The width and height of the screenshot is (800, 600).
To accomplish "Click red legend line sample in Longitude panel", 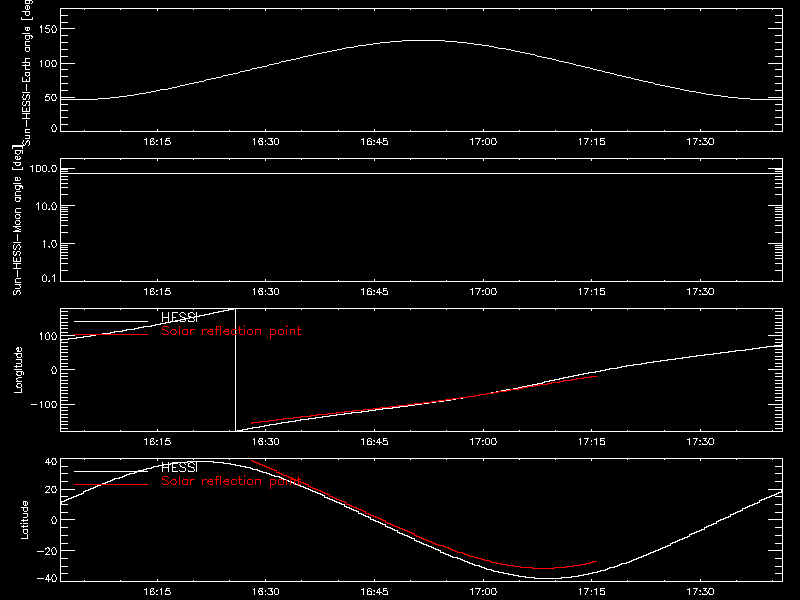I will click(111, 335).
